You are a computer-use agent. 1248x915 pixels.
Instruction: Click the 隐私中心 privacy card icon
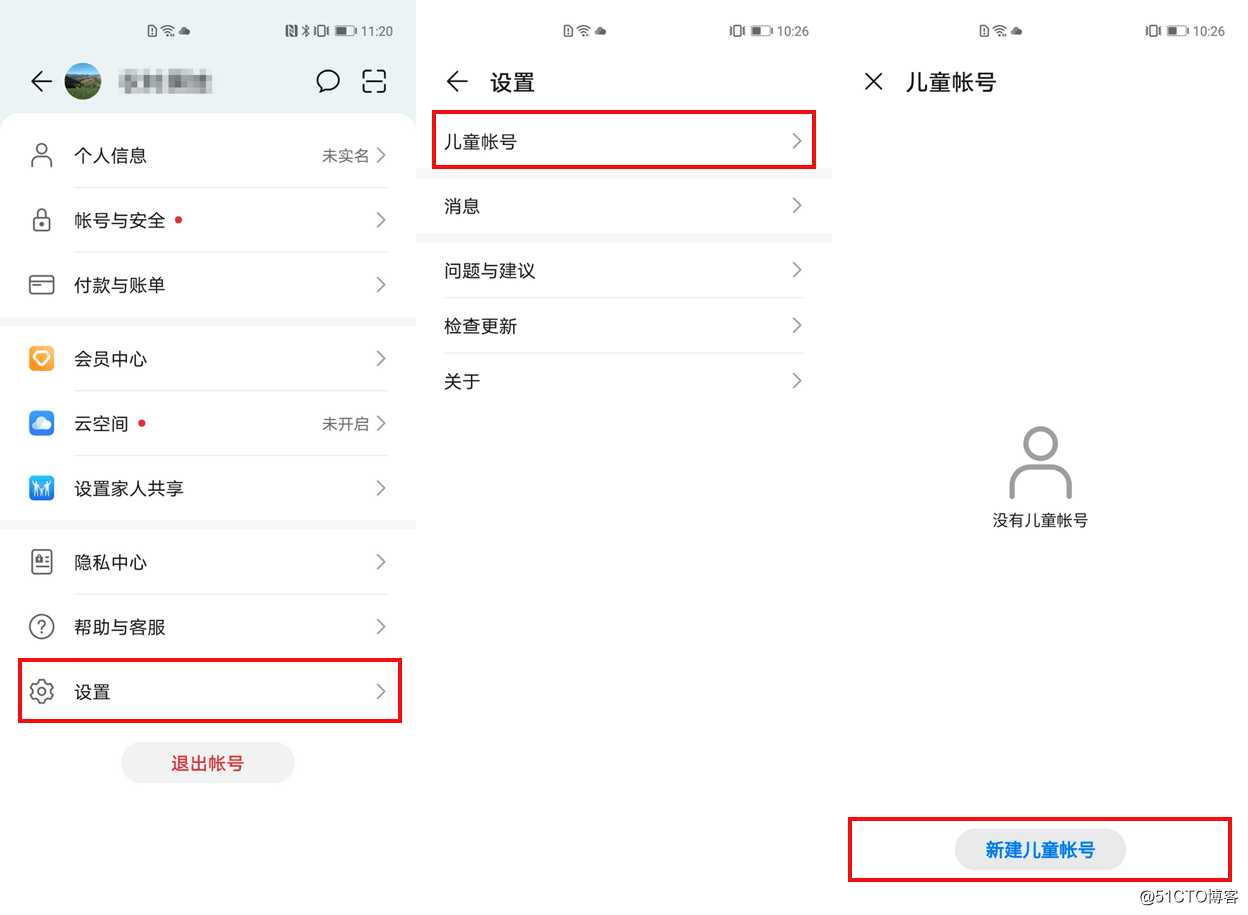coord(41,562)
